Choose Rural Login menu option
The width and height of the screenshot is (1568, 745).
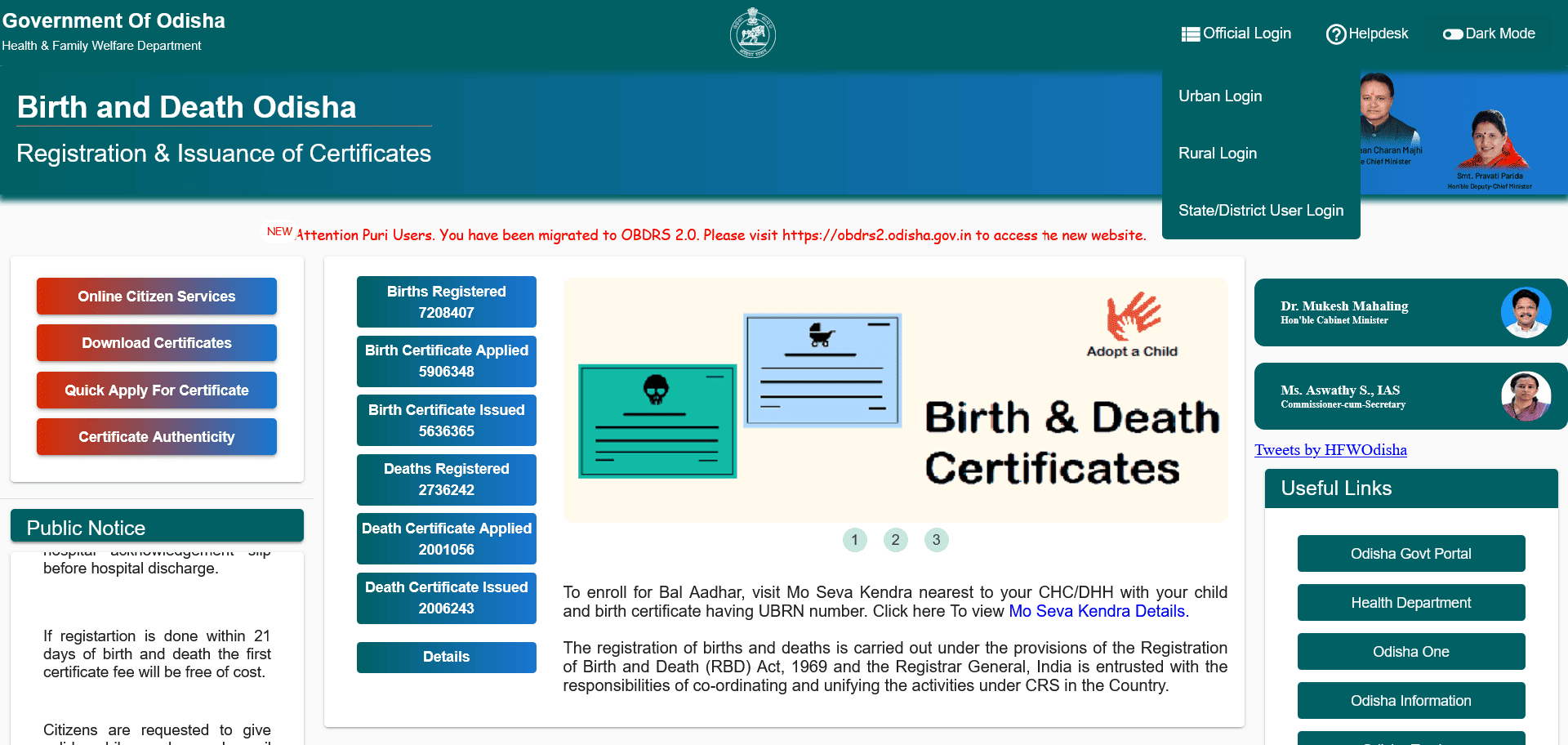(1218, 154)
